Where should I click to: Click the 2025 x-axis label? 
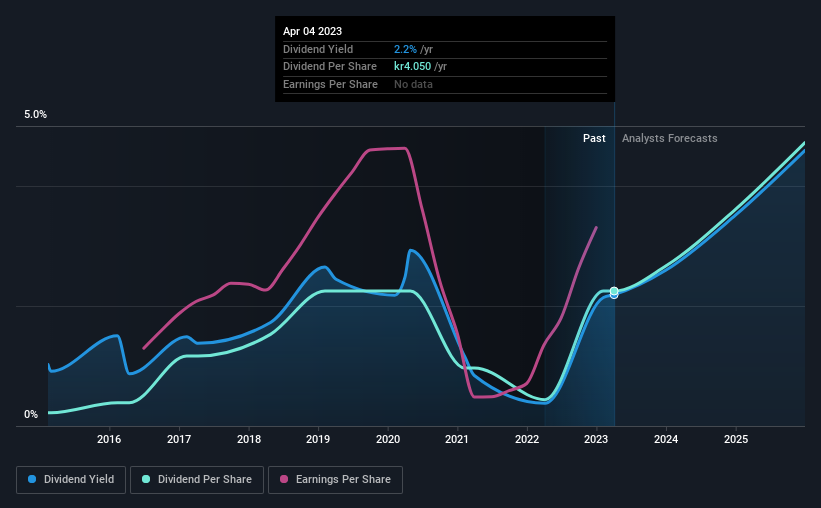pos(736,439)
